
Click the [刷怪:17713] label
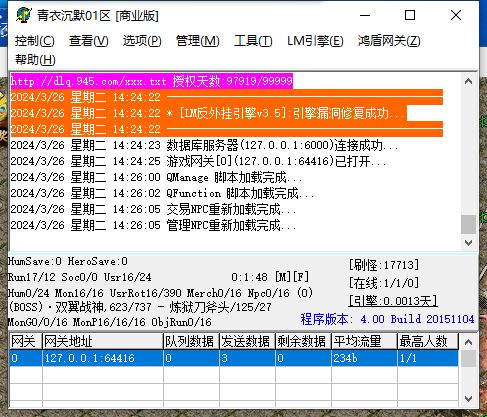point(384,265)
